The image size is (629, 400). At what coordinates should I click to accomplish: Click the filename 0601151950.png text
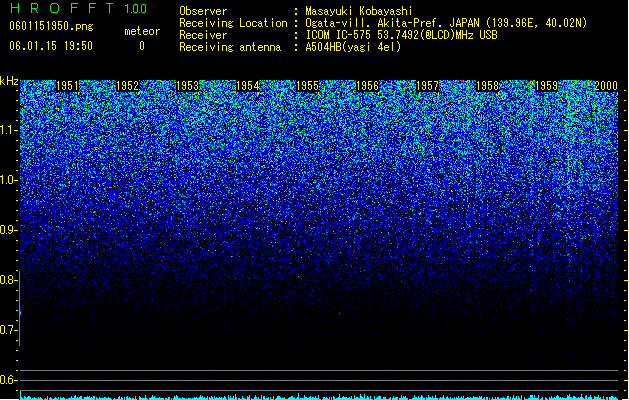click(x=51, y=26)
